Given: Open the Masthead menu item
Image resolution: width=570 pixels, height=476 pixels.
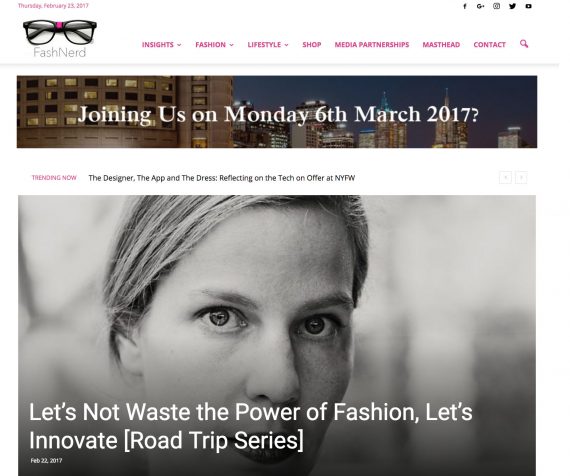Looking at the screenshot, I should pos(441,45).
